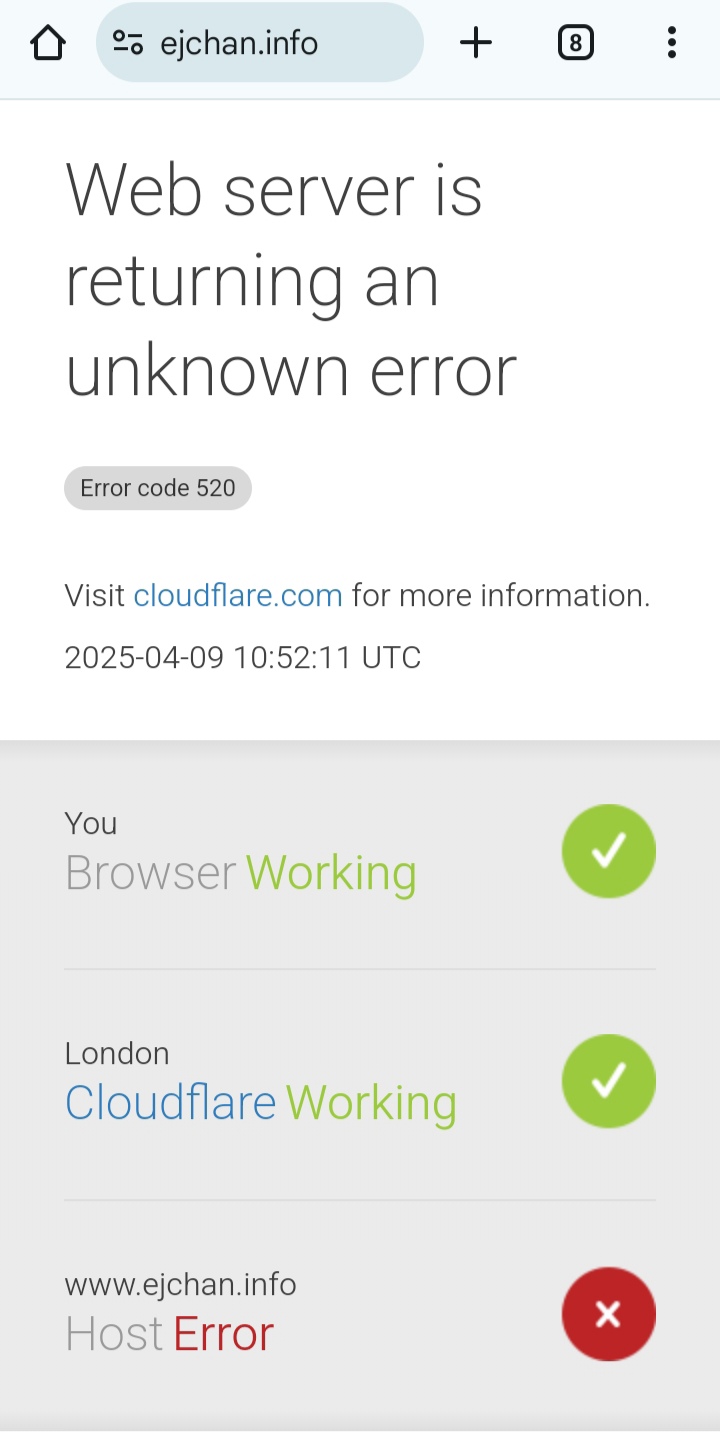This screenshot has width=720, height=1432.
Task: Tap the London location label
Action: click(117, 1053)
